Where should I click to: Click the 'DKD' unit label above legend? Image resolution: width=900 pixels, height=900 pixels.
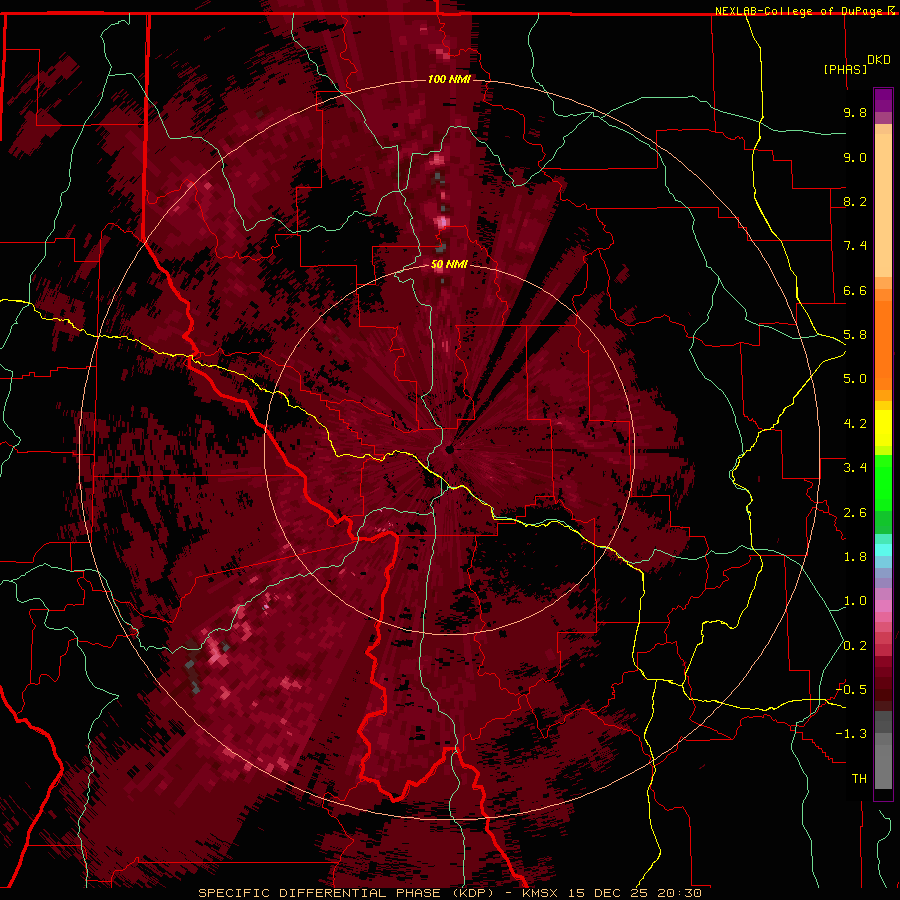pyautogui.click(x=878, y=60)
